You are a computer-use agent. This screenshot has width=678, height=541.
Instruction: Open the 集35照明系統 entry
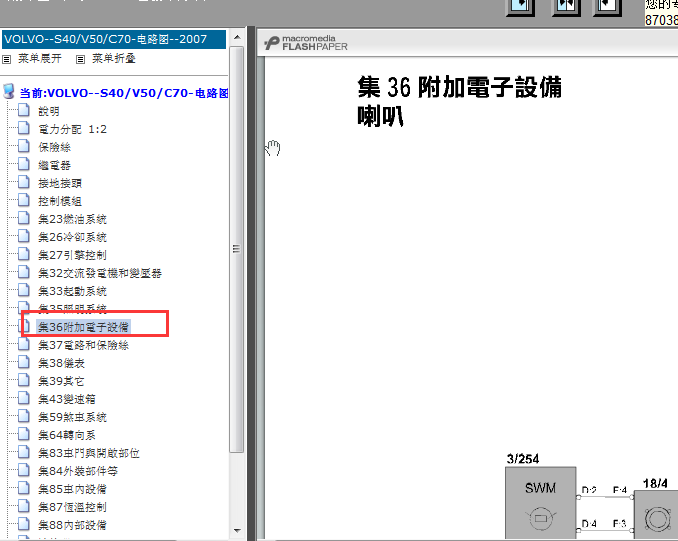click(x=72, y=308)
